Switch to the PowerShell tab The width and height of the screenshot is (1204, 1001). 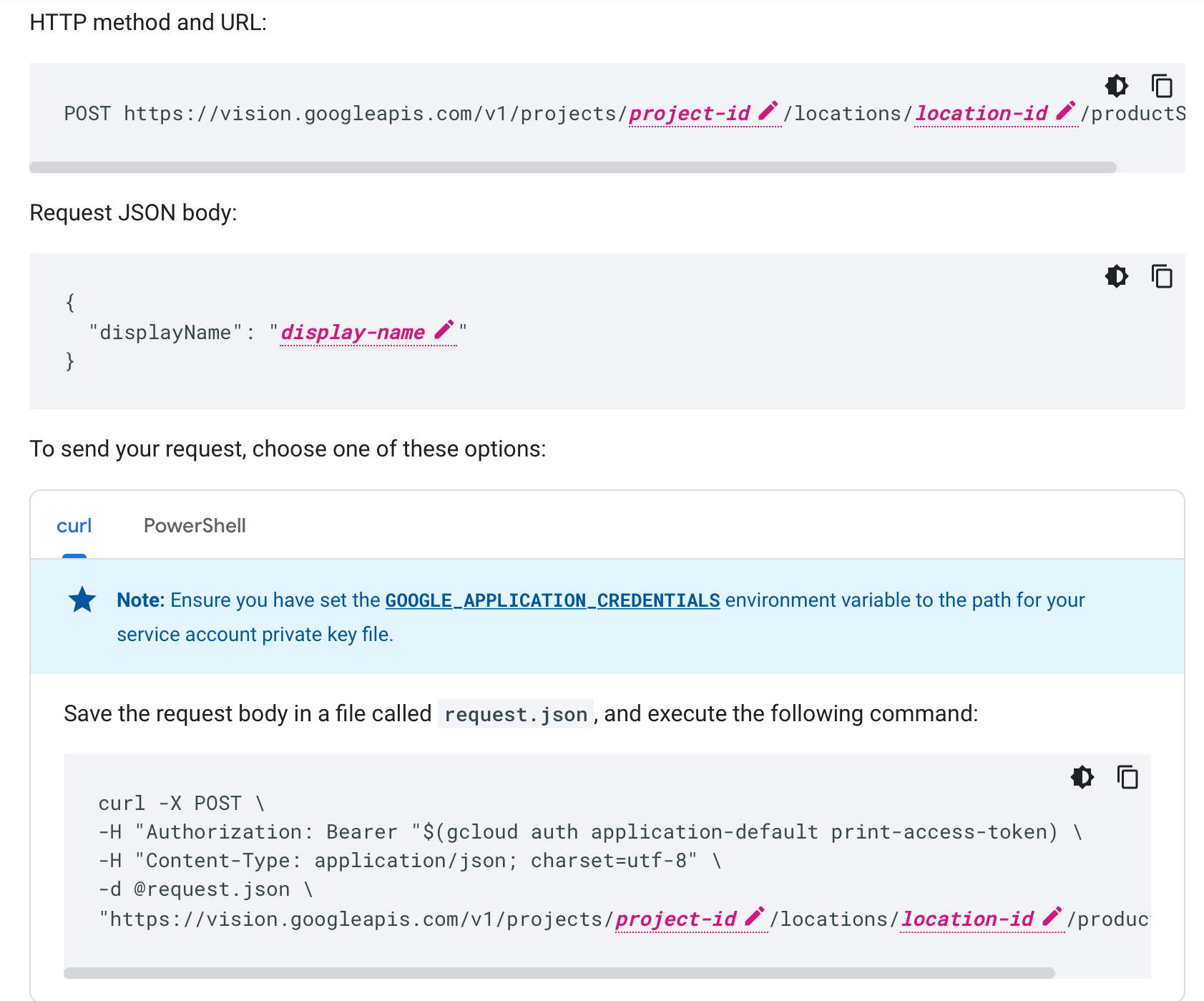194,524
